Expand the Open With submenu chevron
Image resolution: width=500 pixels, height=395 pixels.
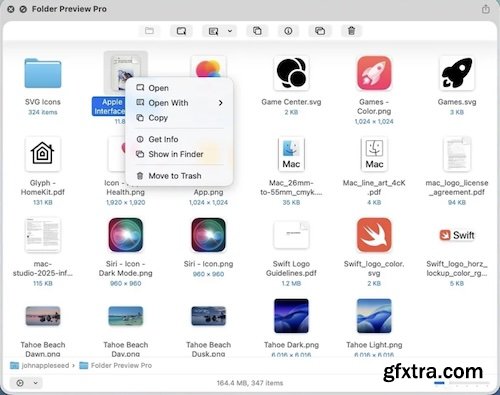click(x=221, y=103)
